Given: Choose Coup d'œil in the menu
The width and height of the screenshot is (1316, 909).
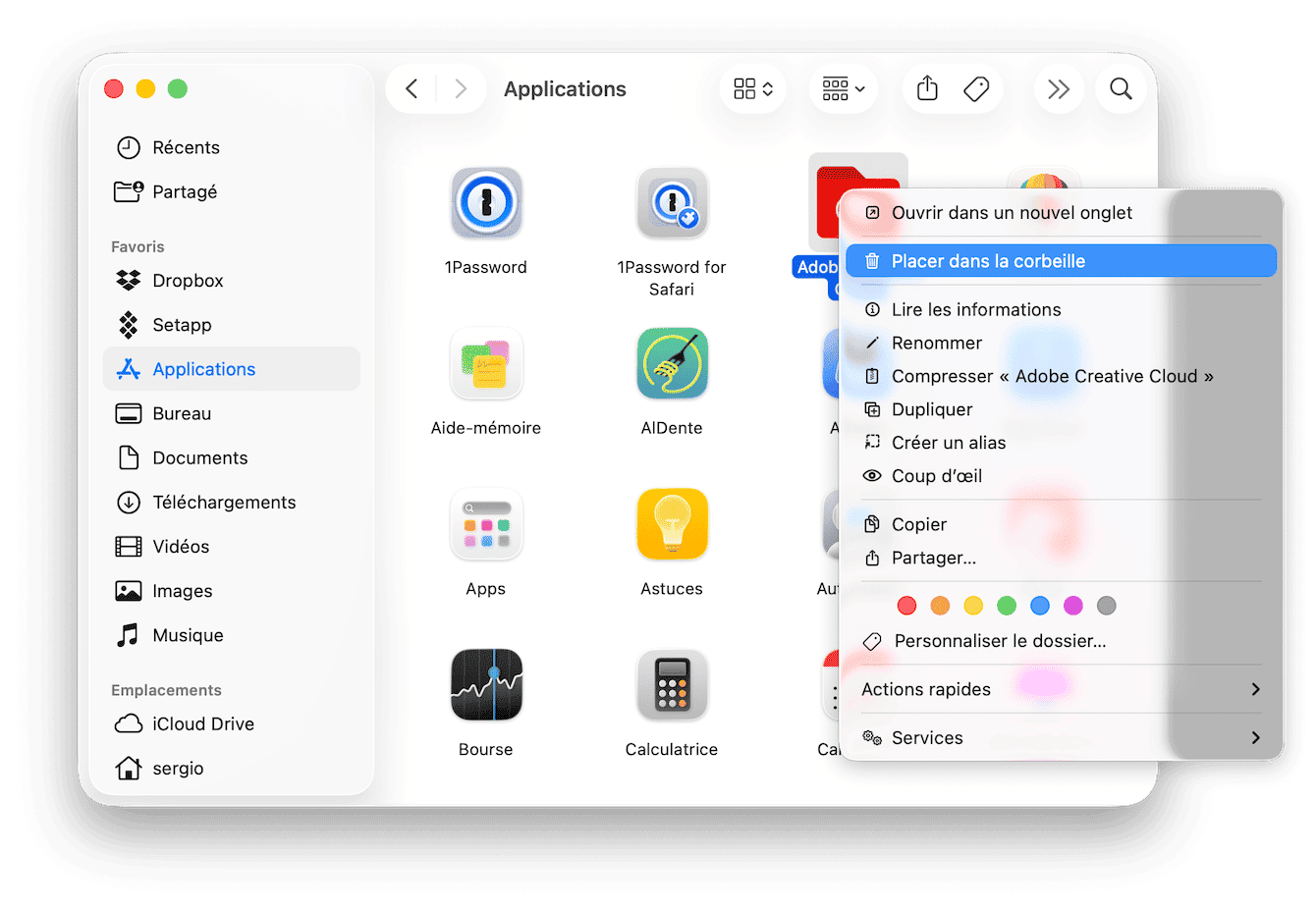Looking at the screenshot, I should pos(1061,476).
